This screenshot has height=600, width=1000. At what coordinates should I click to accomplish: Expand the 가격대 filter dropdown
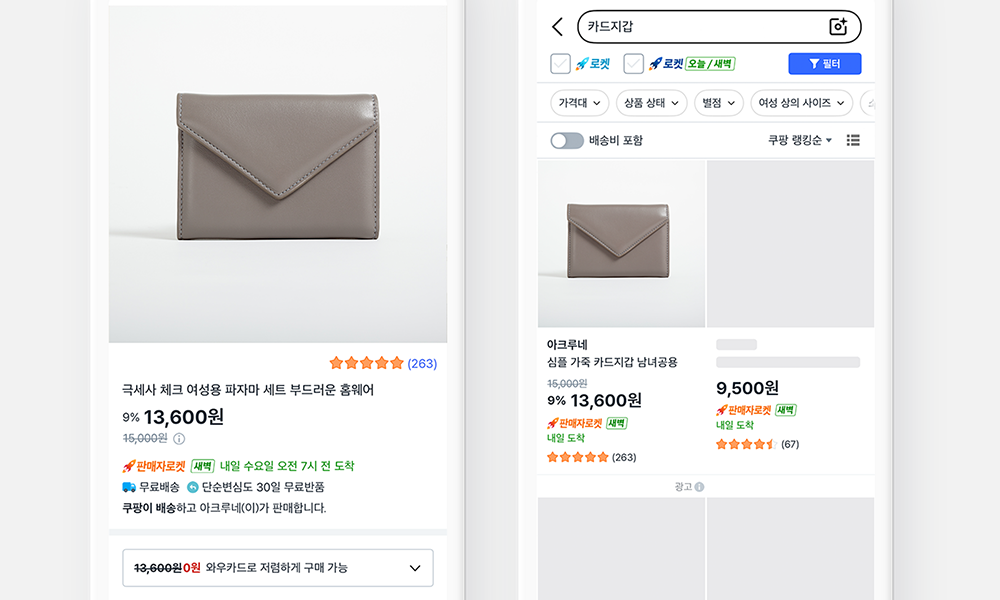(x=580, y=102)
